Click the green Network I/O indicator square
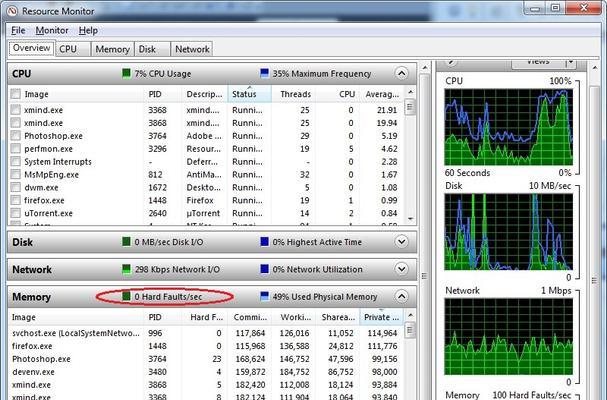The height and width of the screenshot is (400, 607). click(x=126, y=269)
